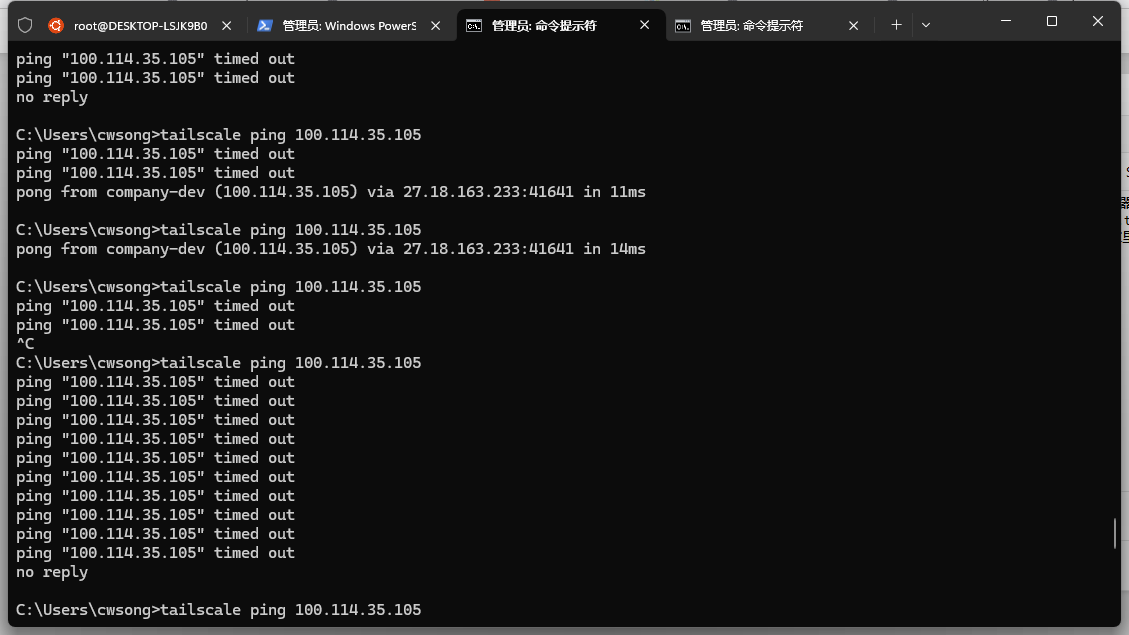Close the inactive 命令提示符 tab
Image resolution: width=1129 pixels, height=635 pixels.
tap(853, 26)
